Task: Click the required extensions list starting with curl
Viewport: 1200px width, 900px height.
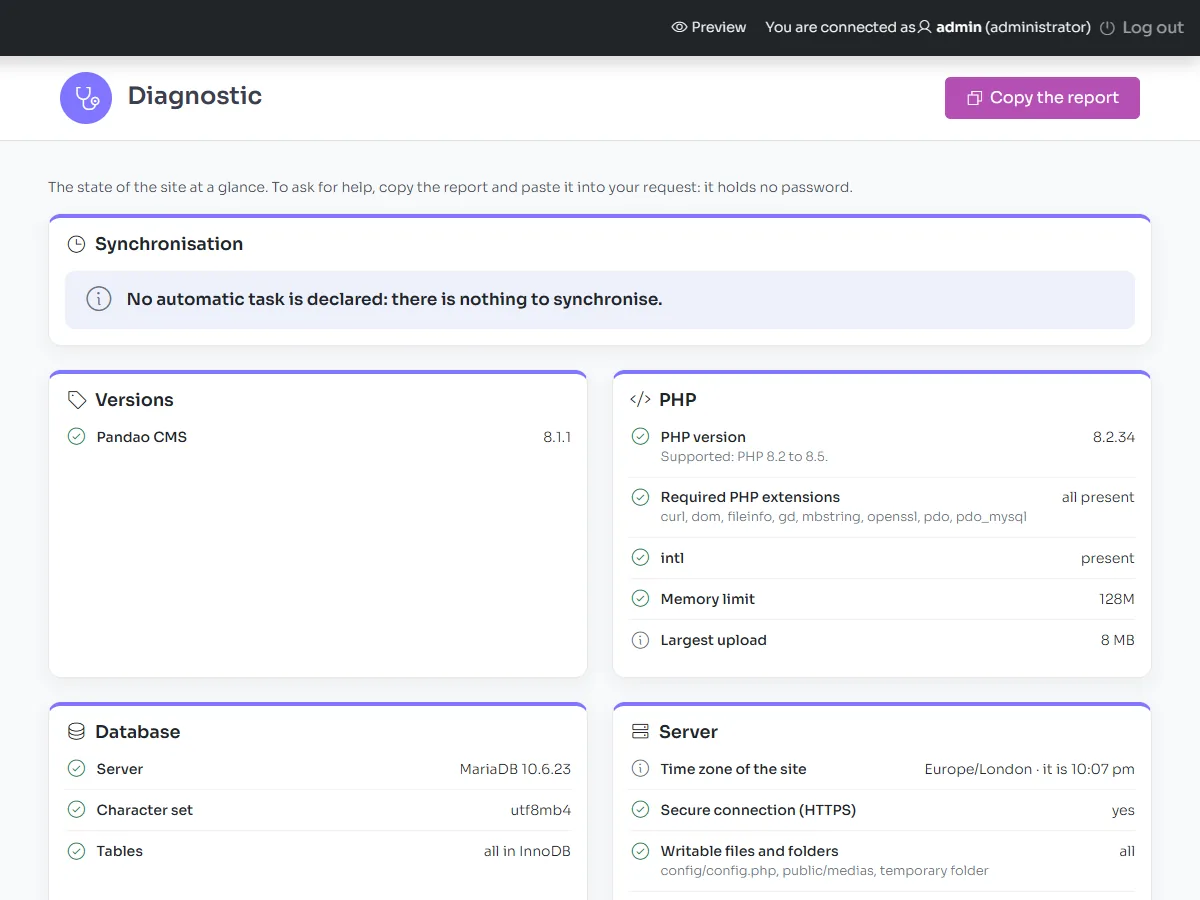Action: (844, 517)
